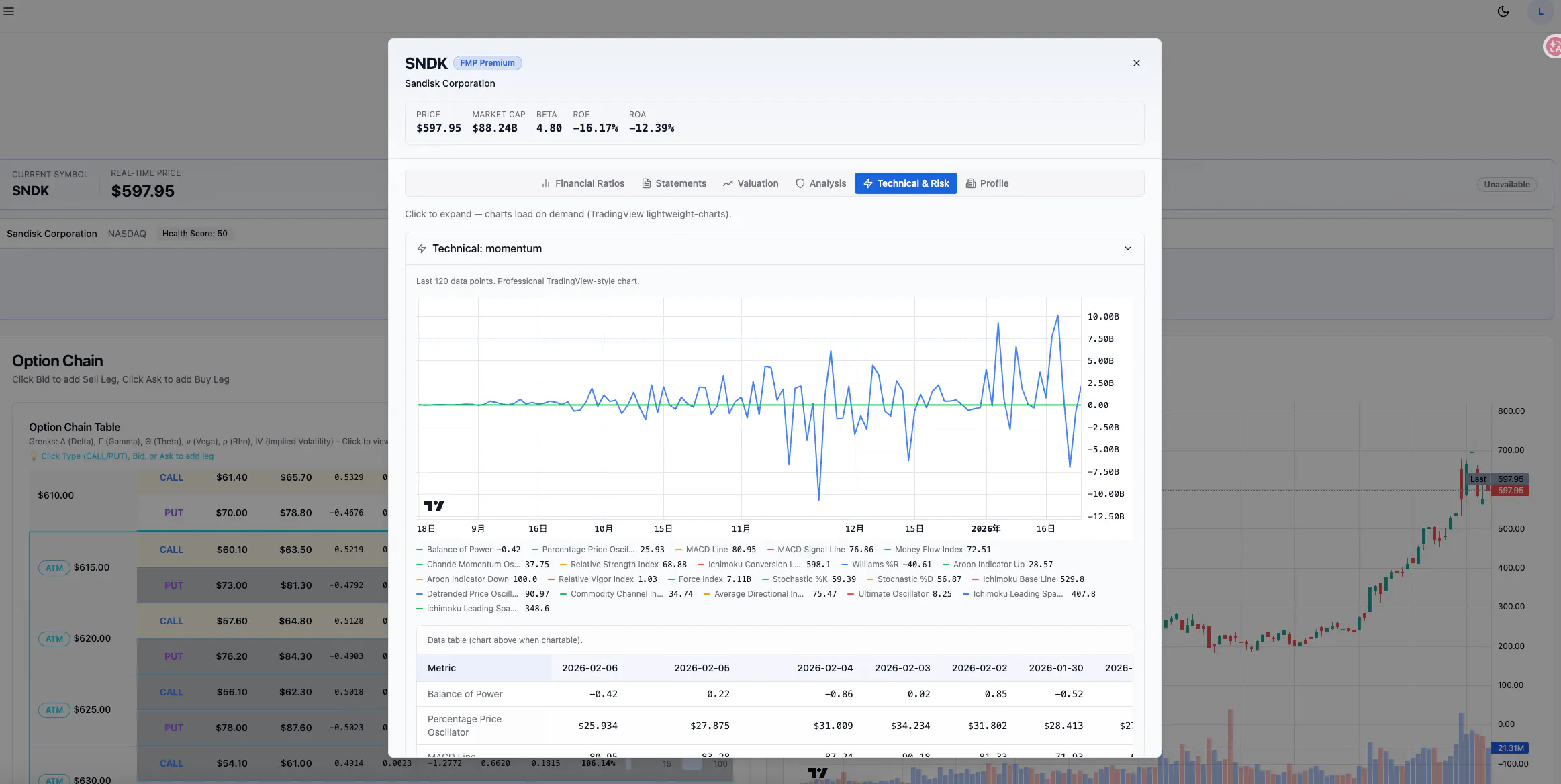Screen dimensions: 1561x784
Task: Click the MACD Line legend entry
Action: [x=716, y=550]
